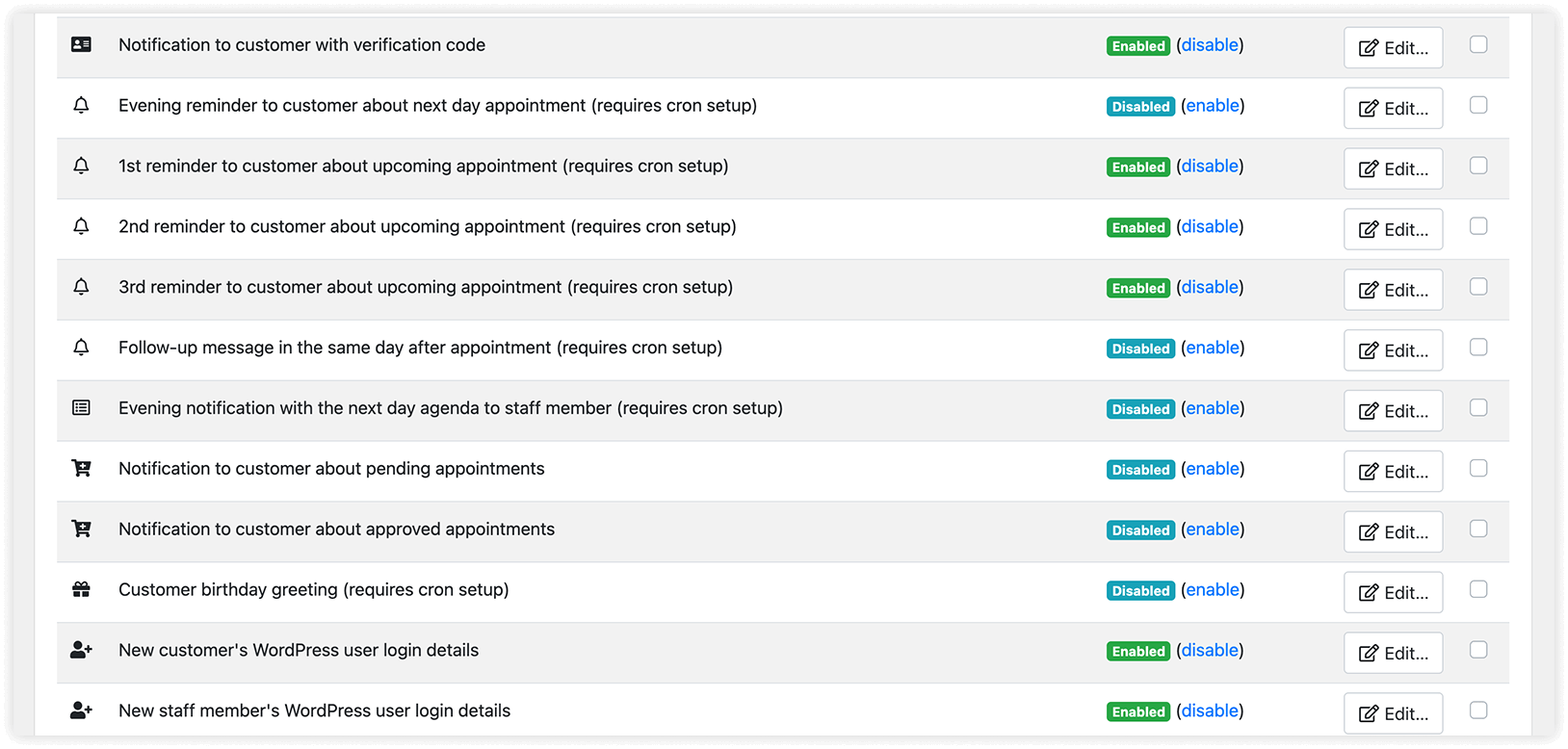Click cart icon beside approved appointments notification
The width and height of the screenshot is (1568, 749).
pos(81,529)
